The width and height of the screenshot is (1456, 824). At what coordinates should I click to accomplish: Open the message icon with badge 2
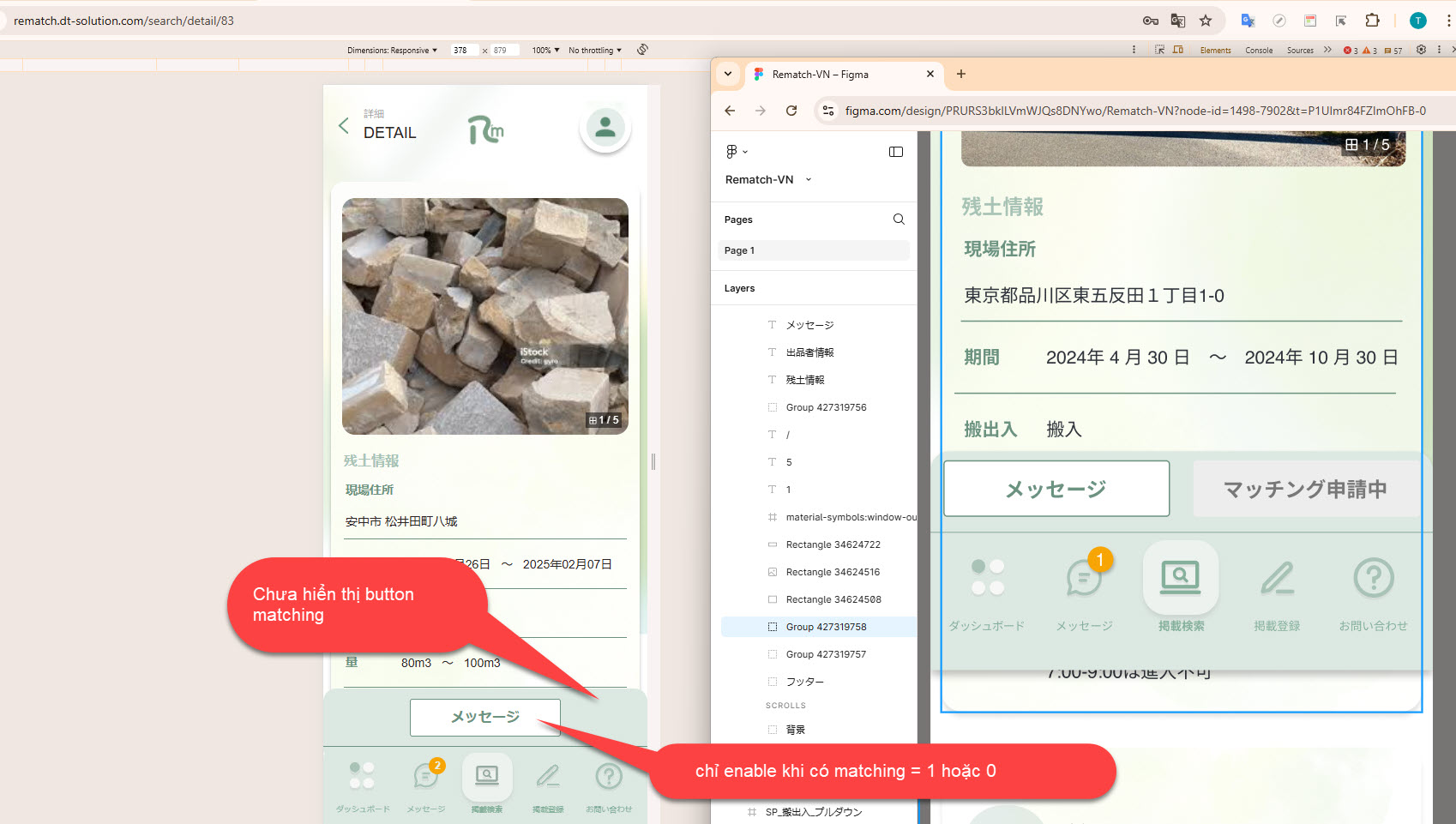click(426, 775)
